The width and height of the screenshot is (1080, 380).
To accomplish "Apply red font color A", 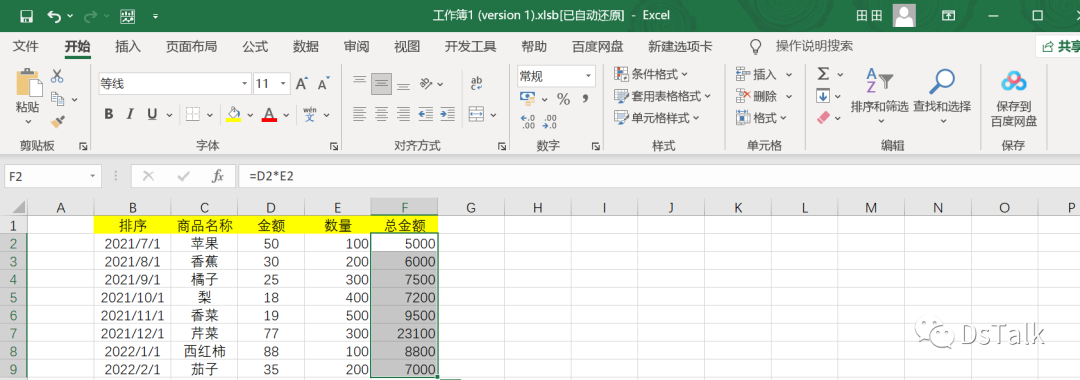I will click(x=269, y=114).
